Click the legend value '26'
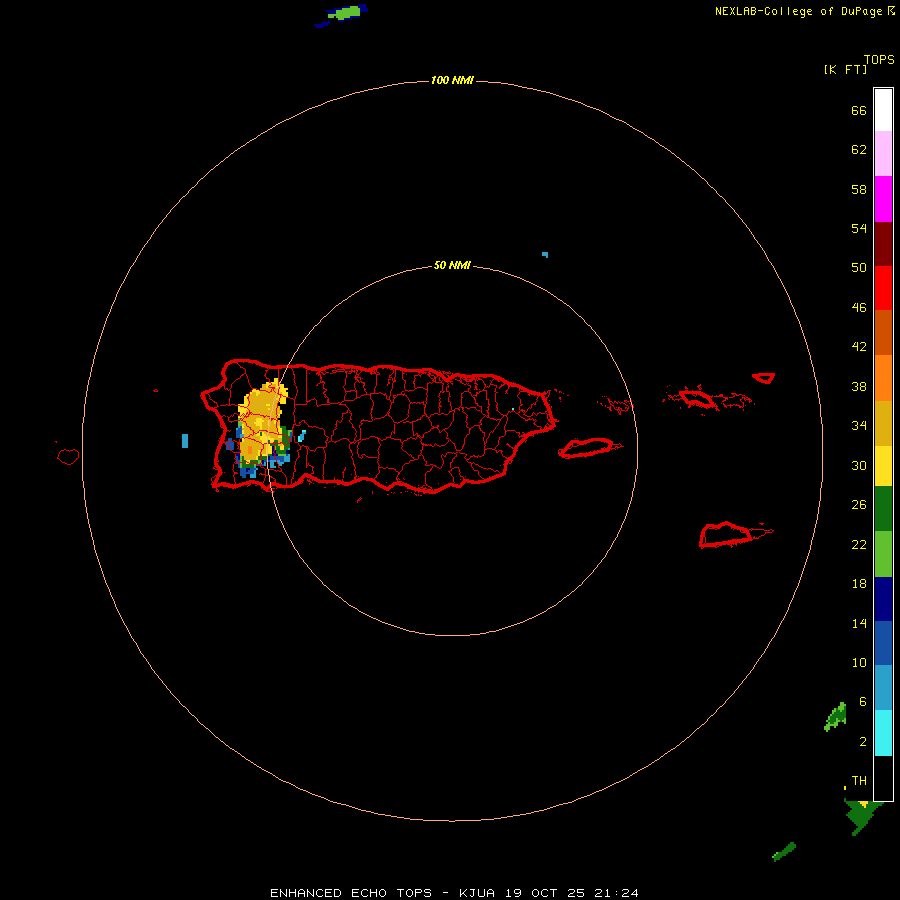Viewport: 900px width, 900px height. click(859, 505)
